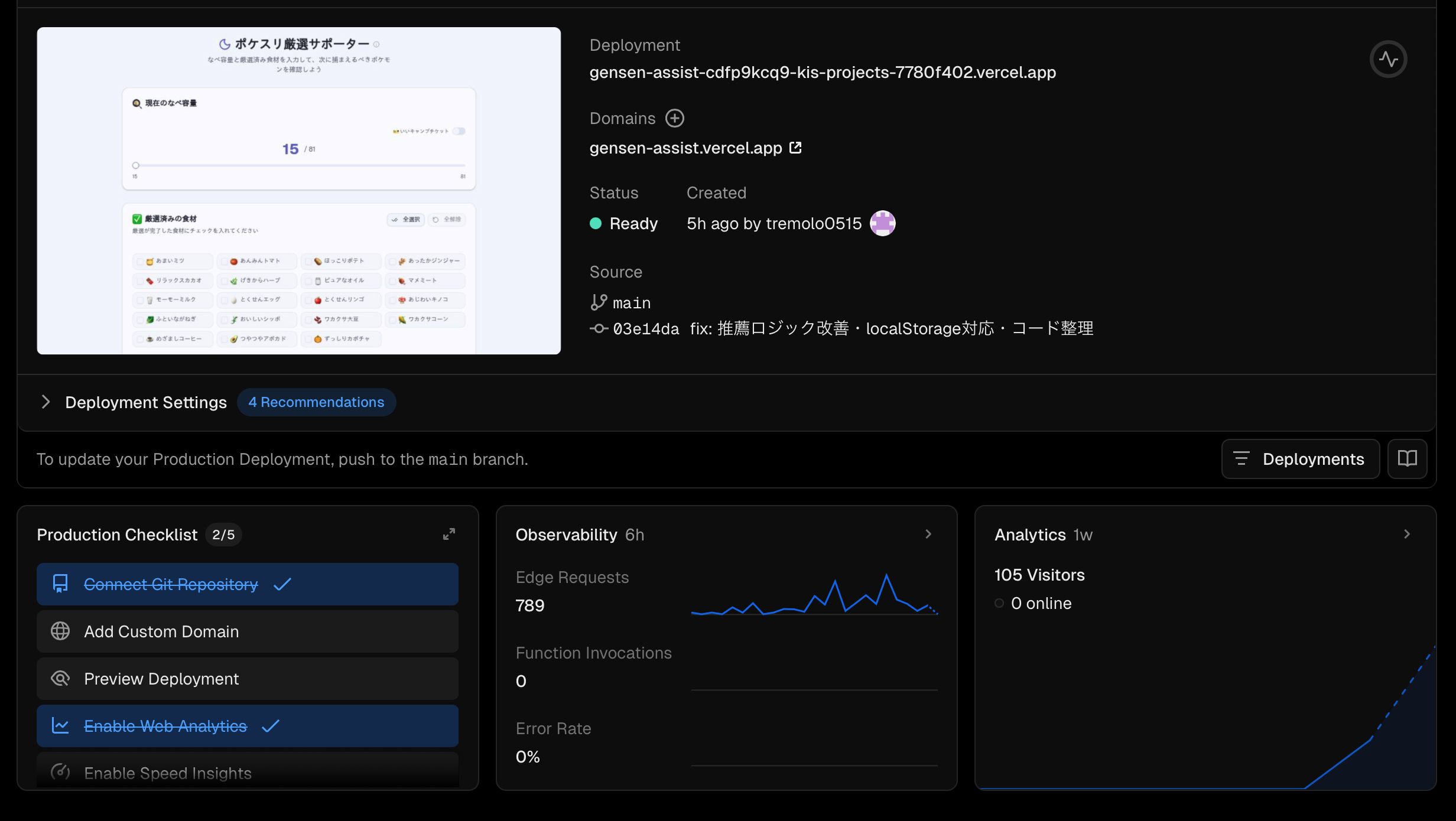Click the activity pulse icon button

1388,59
